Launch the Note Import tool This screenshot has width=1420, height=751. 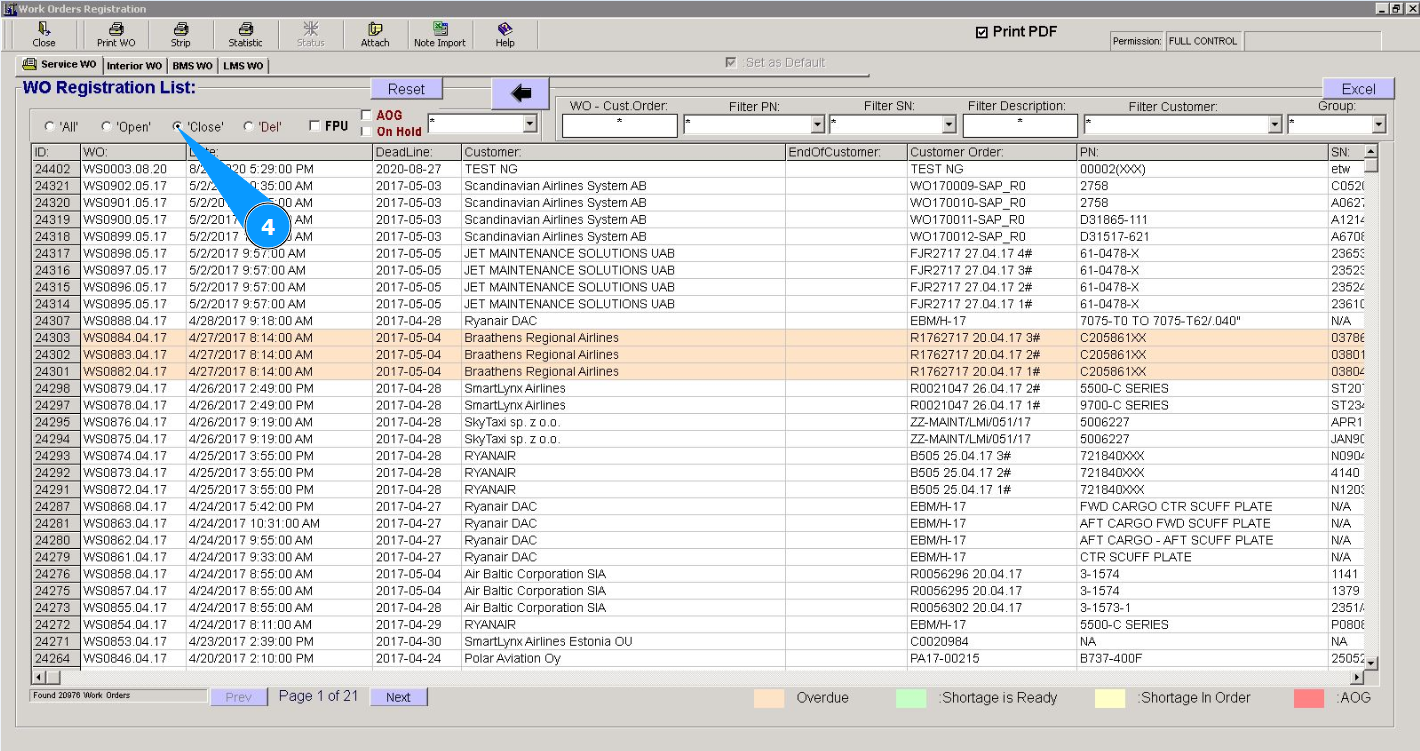click(440, 35)
